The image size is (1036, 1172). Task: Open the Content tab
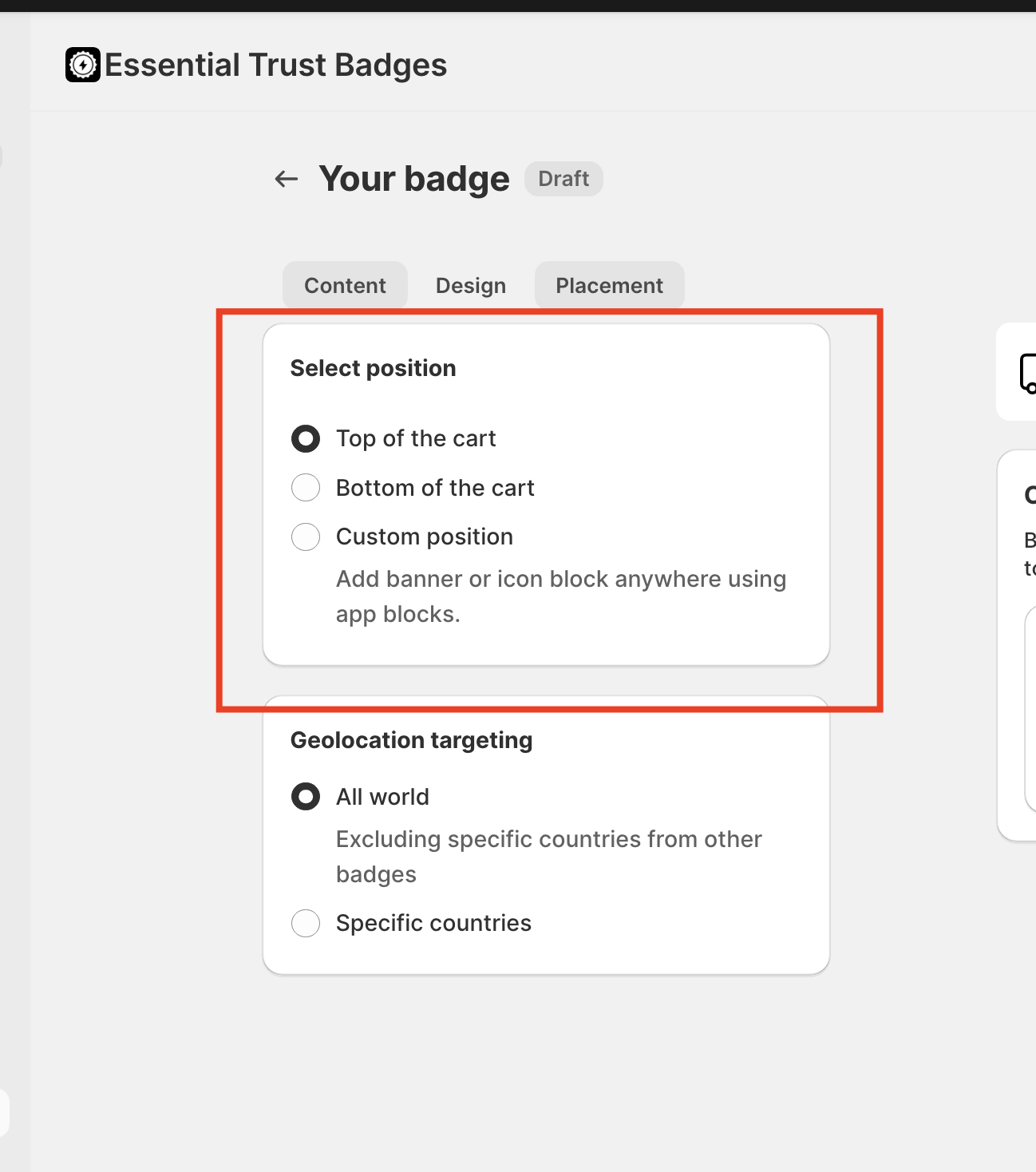pos(345,286)
